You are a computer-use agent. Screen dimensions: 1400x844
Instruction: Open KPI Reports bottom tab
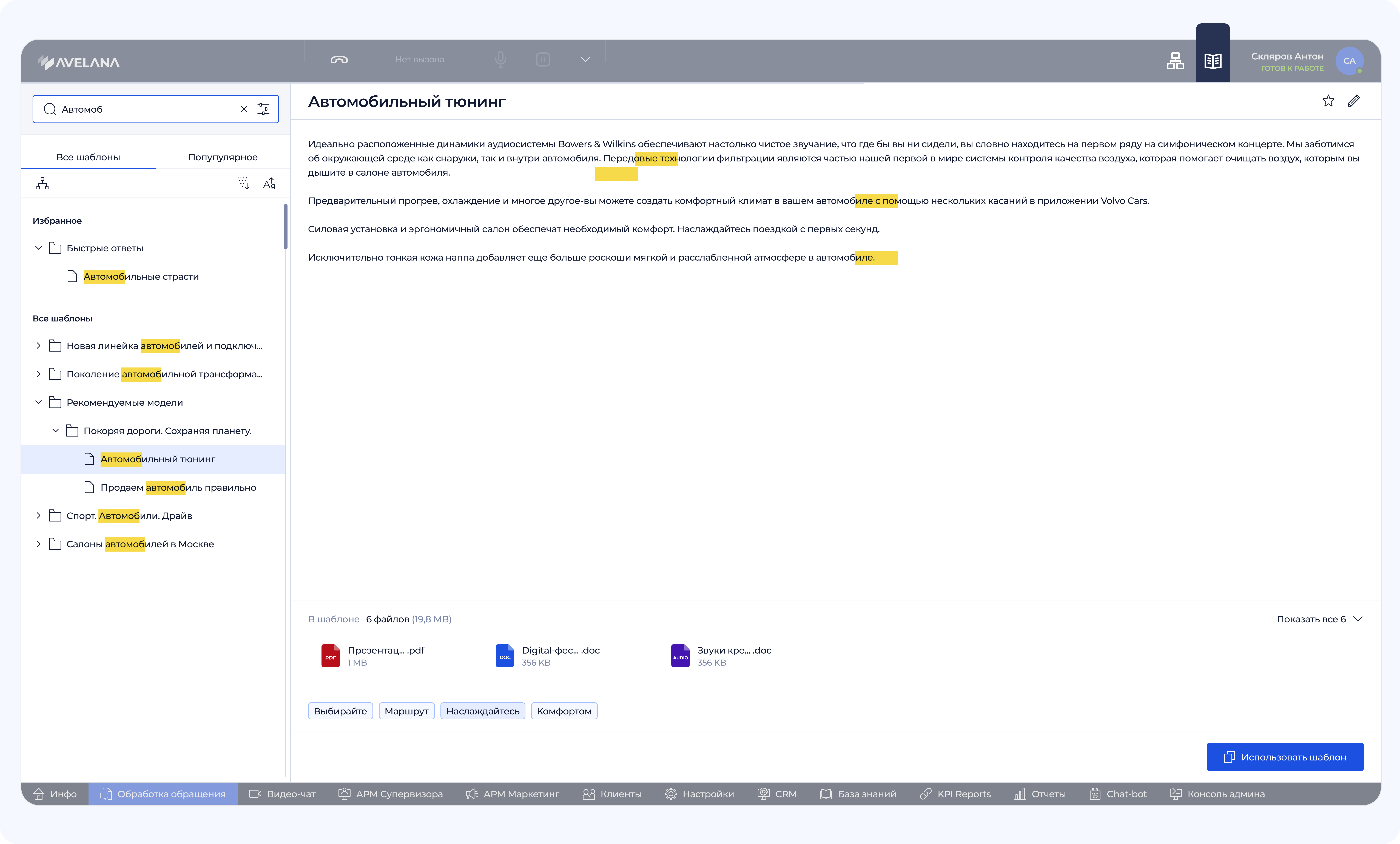pos(955,794)
